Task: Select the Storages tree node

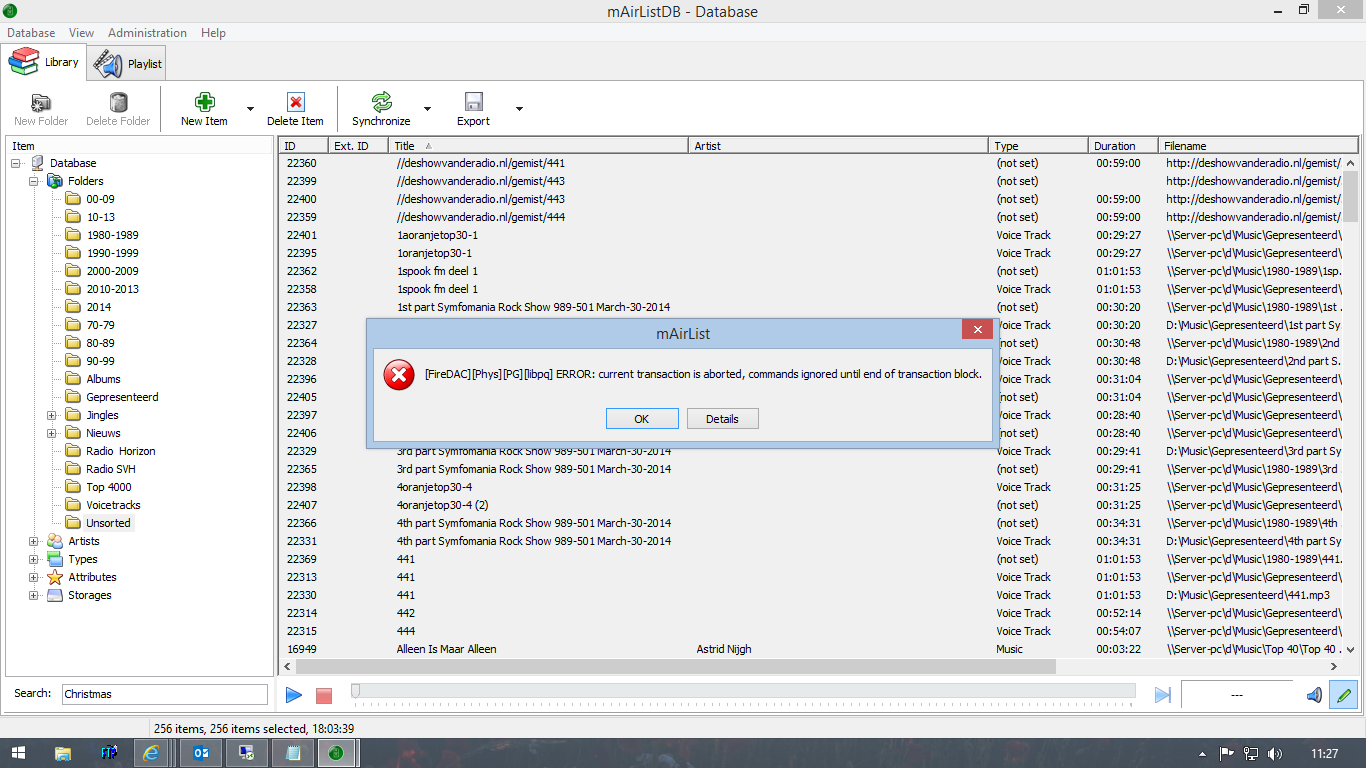Action: click(x=90, y=595)
